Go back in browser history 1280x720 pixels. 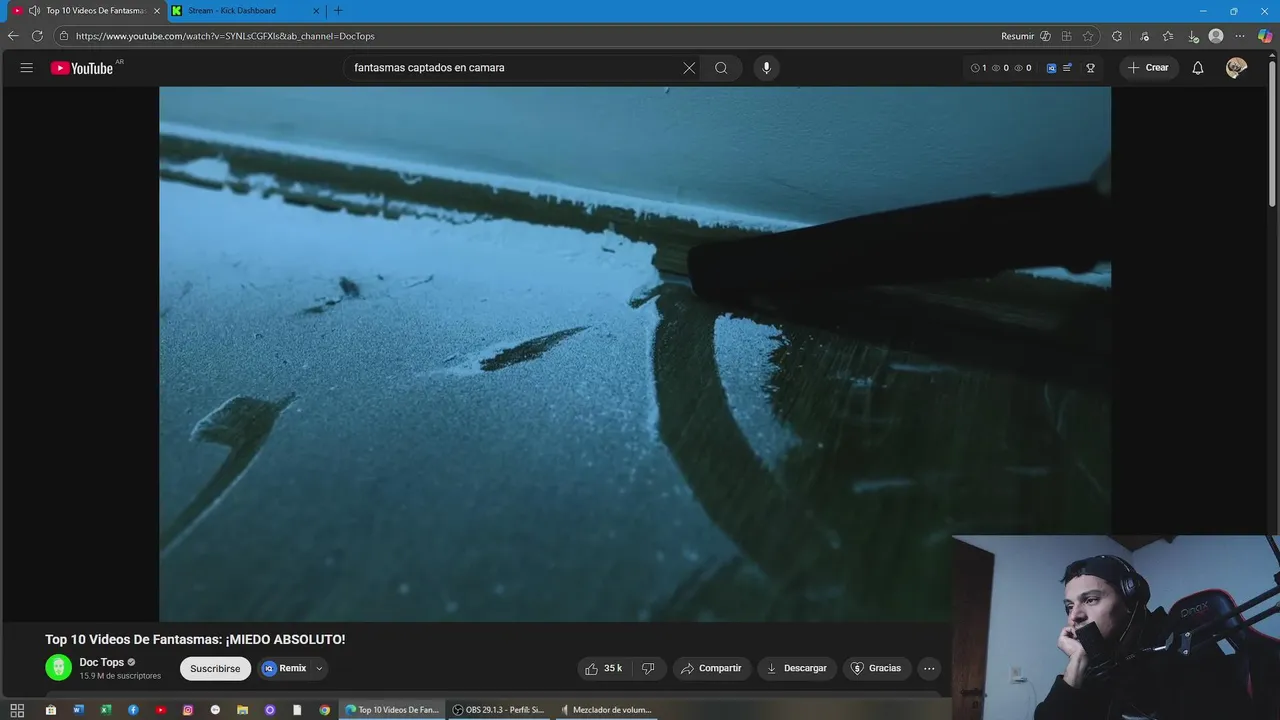click(x=13, y=36)
